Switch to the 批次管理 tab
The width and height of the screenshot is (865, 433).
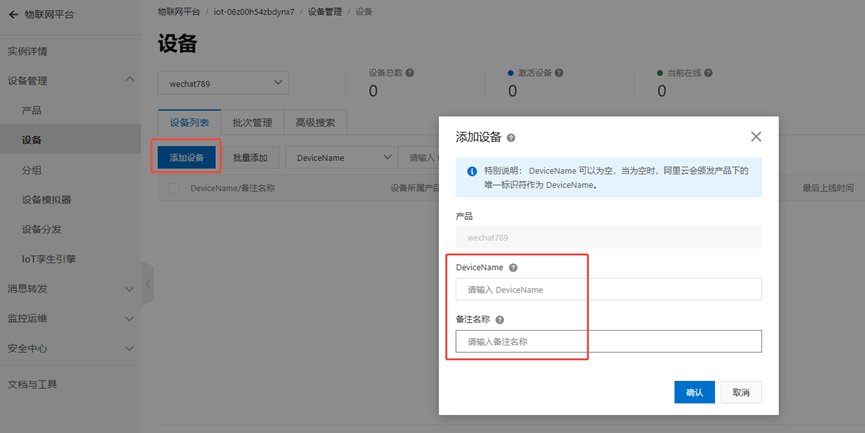(x=252, y=122)
